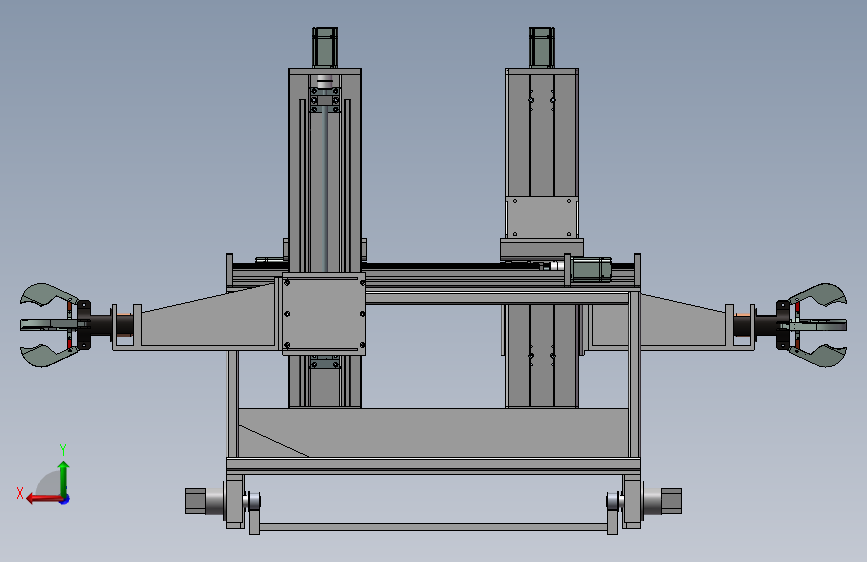This screenshot has height=562, width=867.
Task: Select the right gripper claw assembly
Action: click(811, 325)
